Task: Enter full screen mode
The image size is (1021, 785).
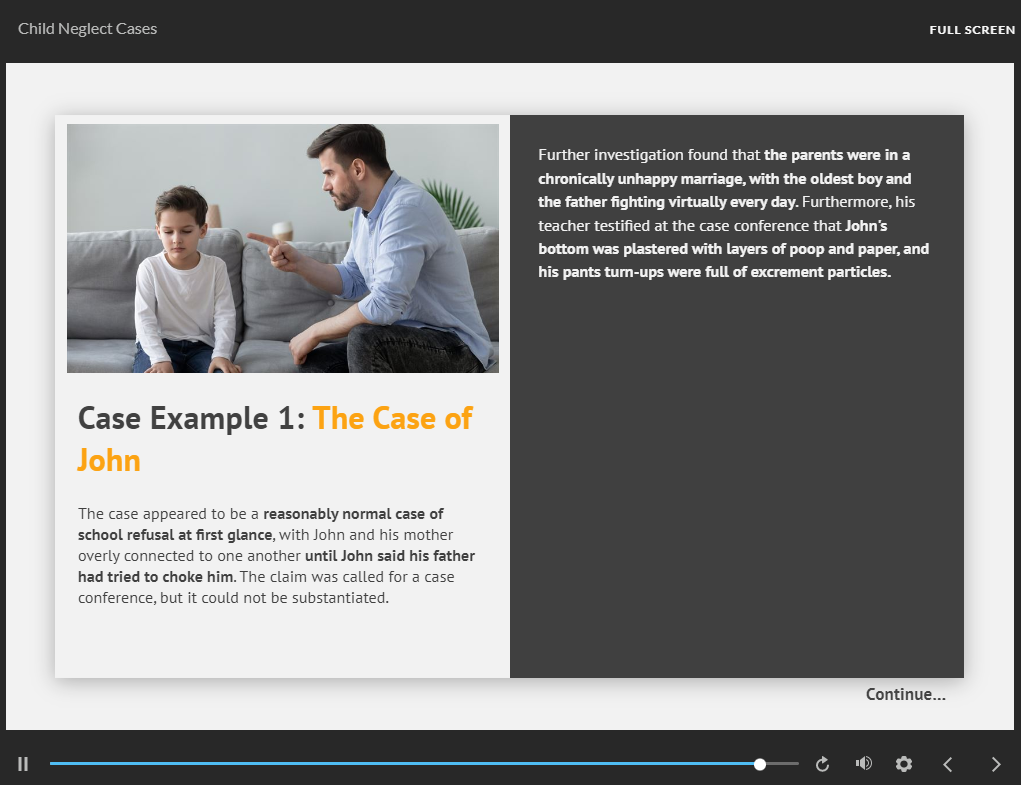Action: (x=971, y=30)
